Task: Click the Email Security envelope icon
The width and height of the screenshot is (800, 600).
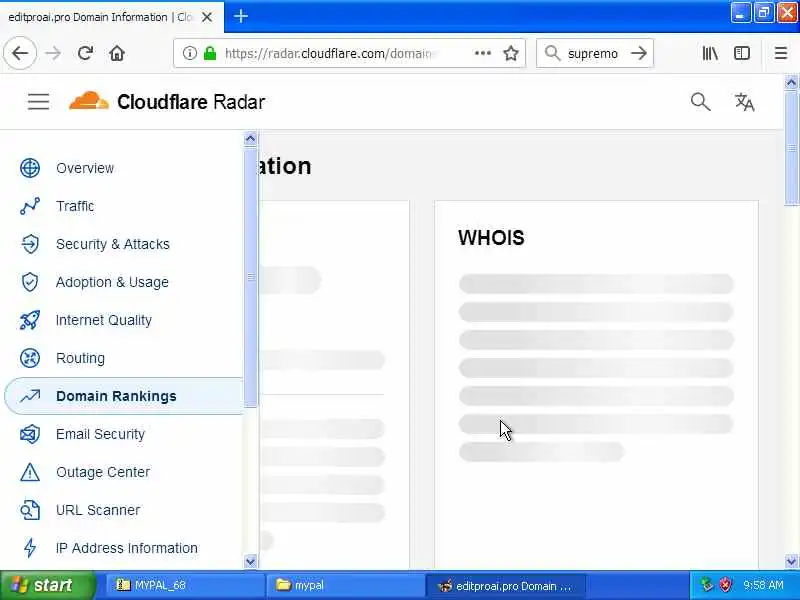Action: [x=30, y=434]
